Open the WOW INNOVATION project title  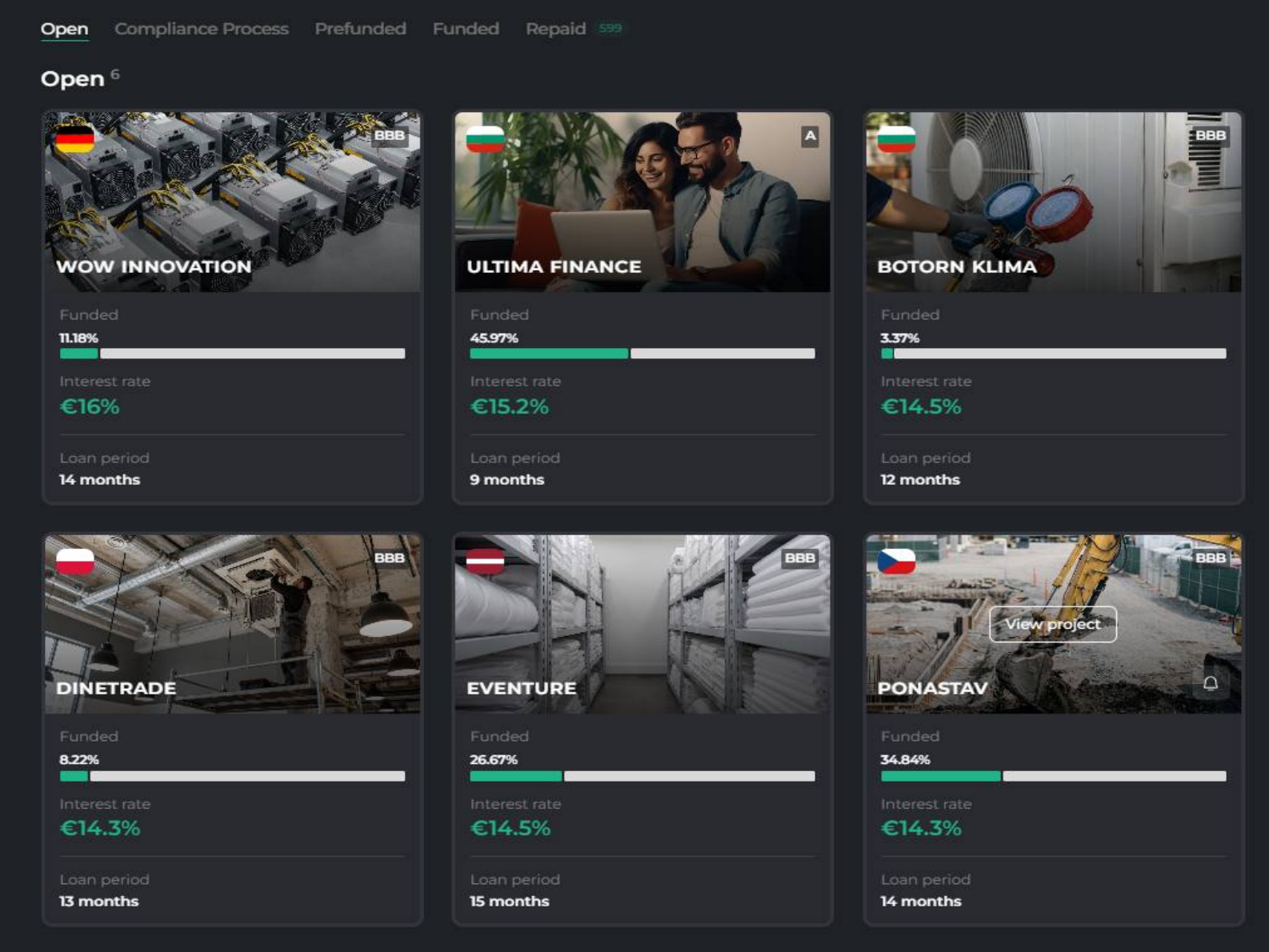tap(154, 266)
